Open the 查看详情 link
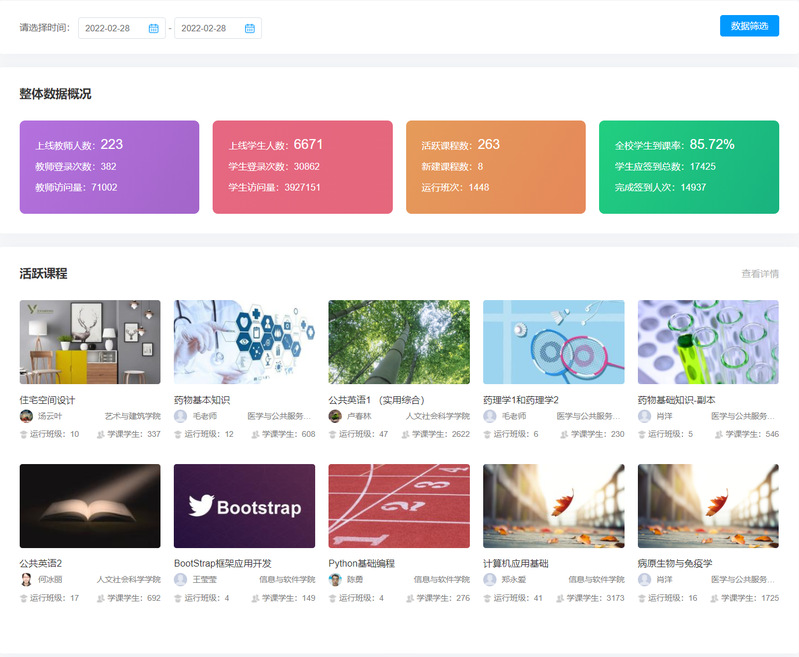The height and width of the screenshot is (657, 799). [x=759, y=274]
